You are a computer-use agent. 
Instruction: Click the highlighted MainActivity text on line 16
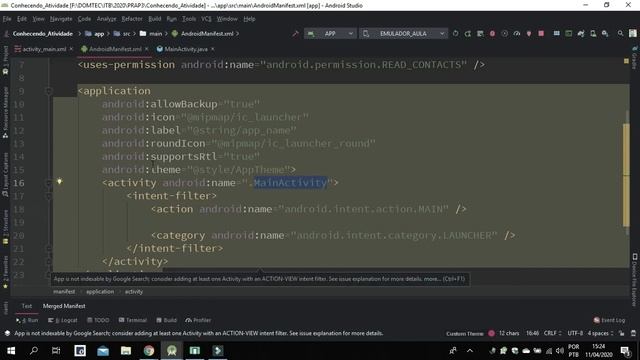pos(290,183)
